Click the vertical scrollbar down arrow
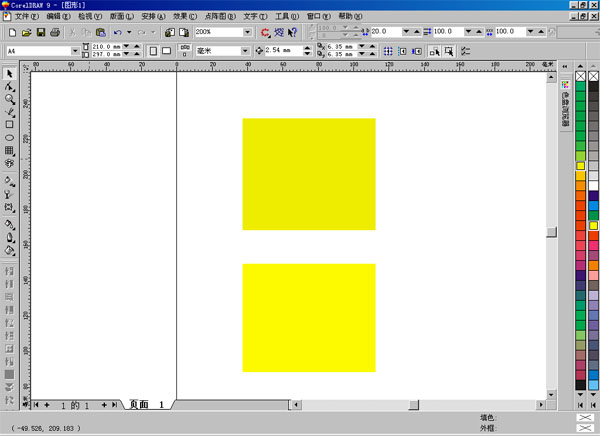The height and width of the screenshot is (436, 600). pos(551,395)
